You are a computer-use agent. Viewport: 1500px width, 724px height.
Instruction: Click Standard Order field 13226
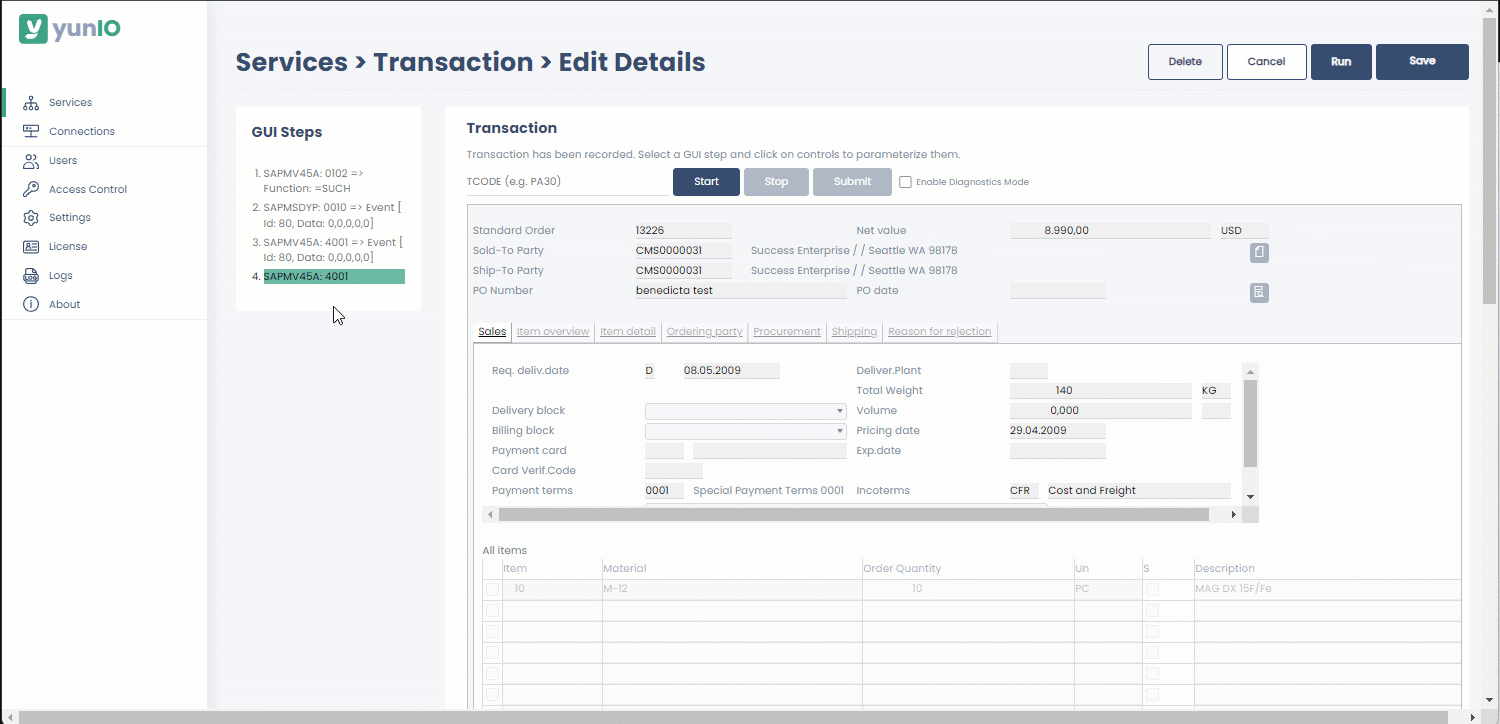tap(683, 231)
